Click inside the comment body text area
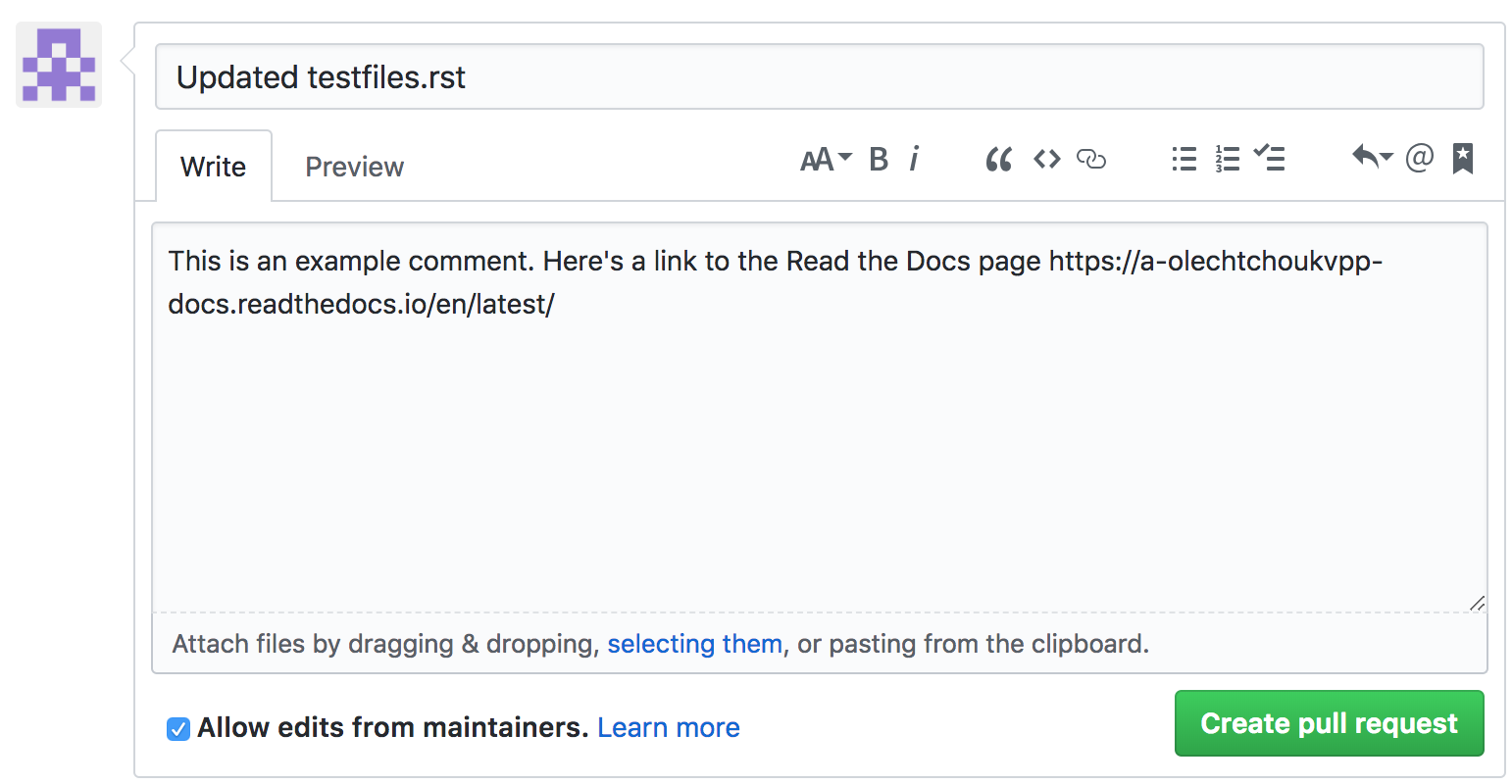1512x784 pixels. [819, 441]
